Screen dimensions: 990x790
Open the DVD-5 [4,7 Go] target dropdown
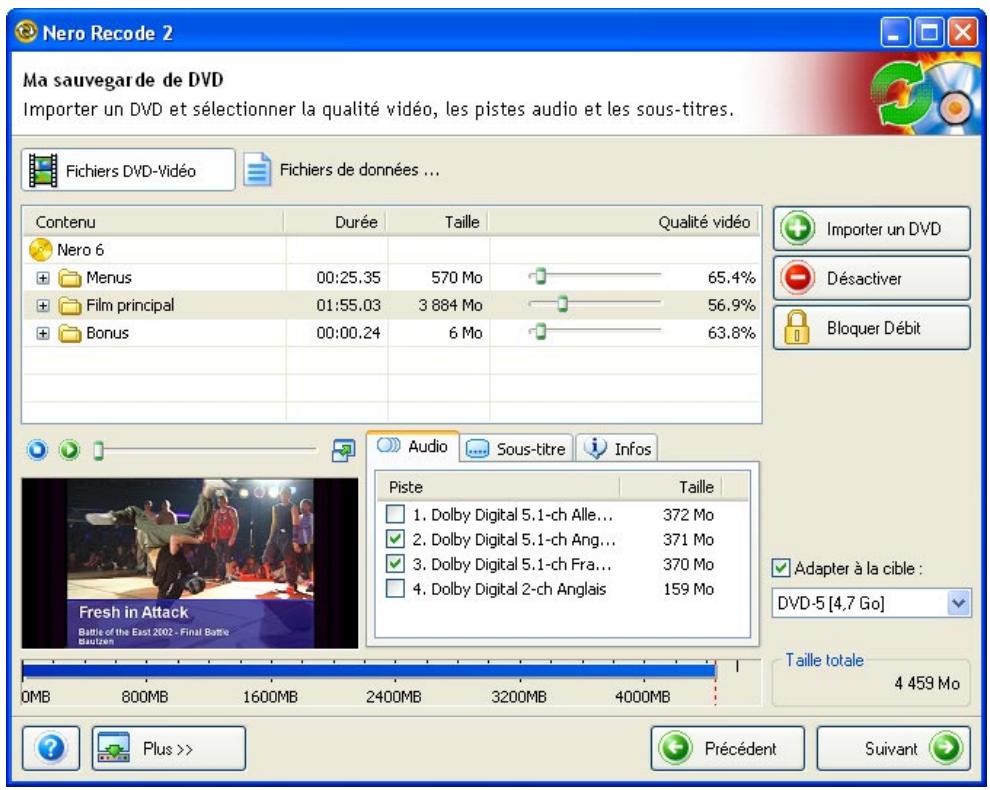tap(958, 602)
